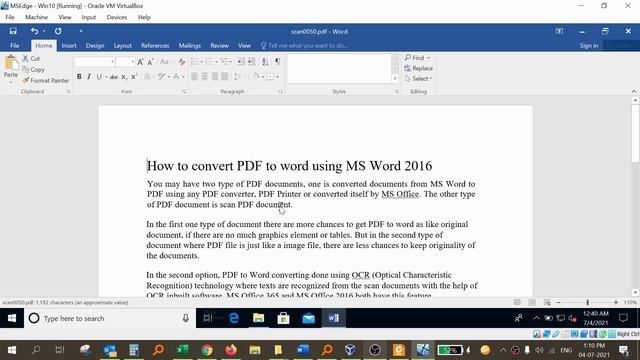This screenshot has width=640, height=360.
Task: Open File Explorer from guest taskbar
Action: click(x=258, y=318)
